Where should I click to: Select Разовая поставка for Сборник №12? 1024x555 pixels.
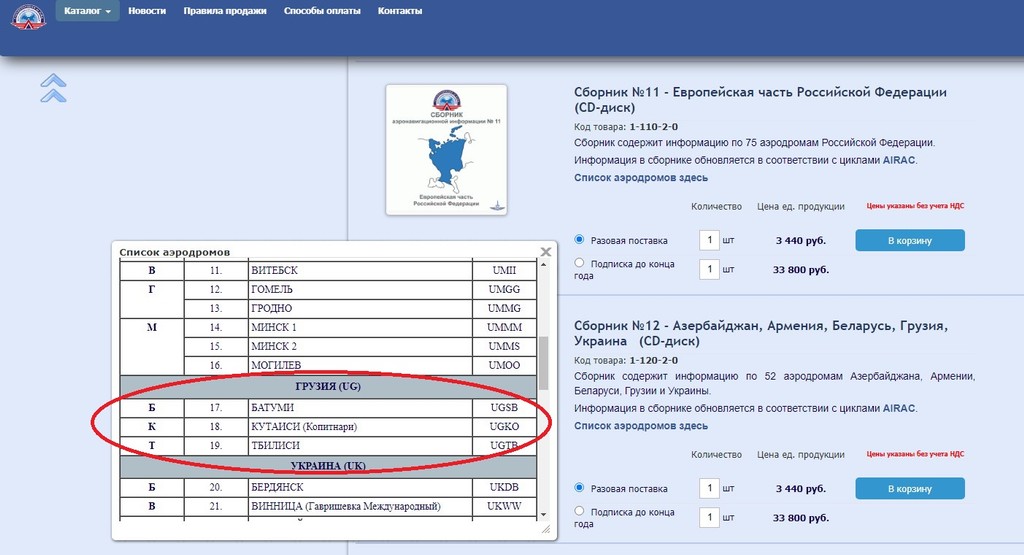tap(579, 488)
